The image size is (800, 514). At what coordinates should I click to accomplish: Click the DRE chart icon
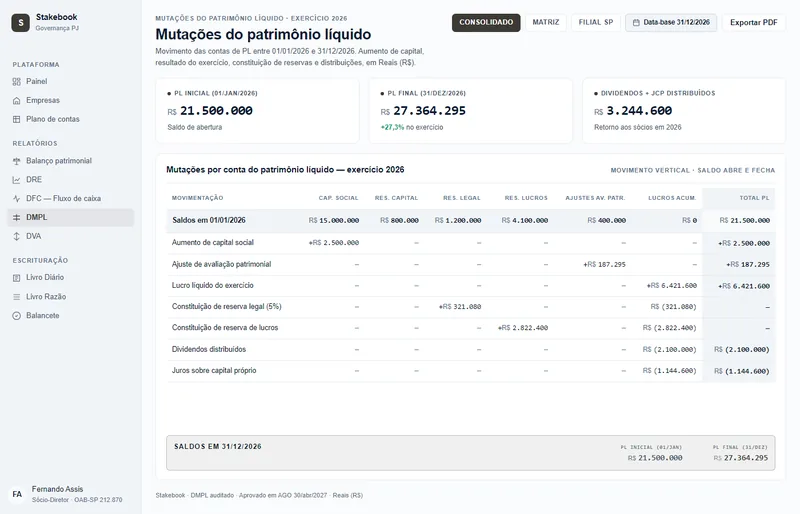point(17,180)
